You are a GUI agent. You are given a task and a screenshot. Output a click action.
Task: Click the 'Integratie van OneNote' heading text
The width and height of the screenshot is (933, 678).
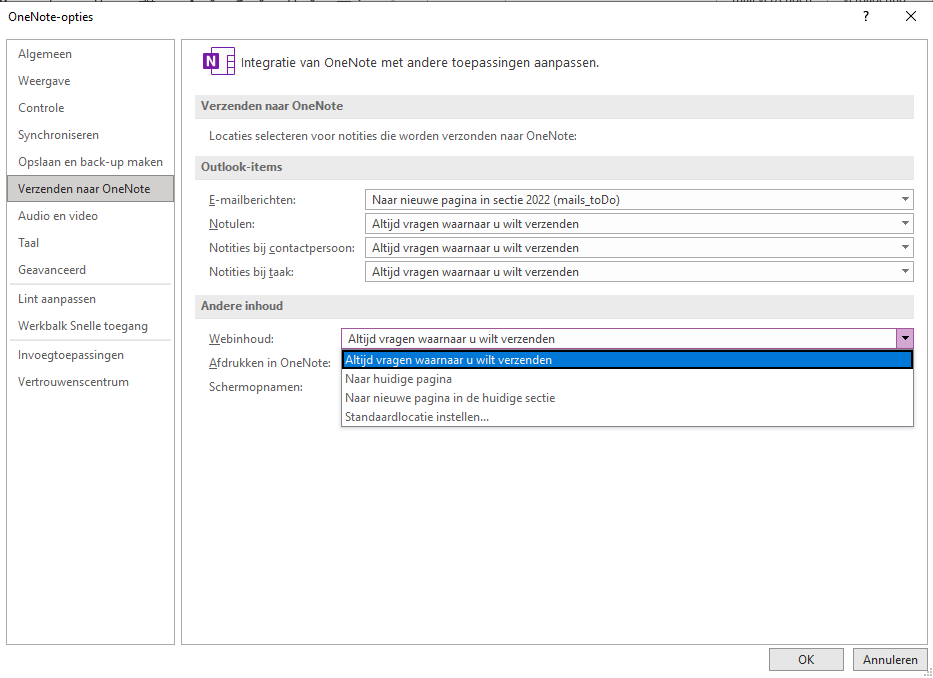[x=419, y=63]
